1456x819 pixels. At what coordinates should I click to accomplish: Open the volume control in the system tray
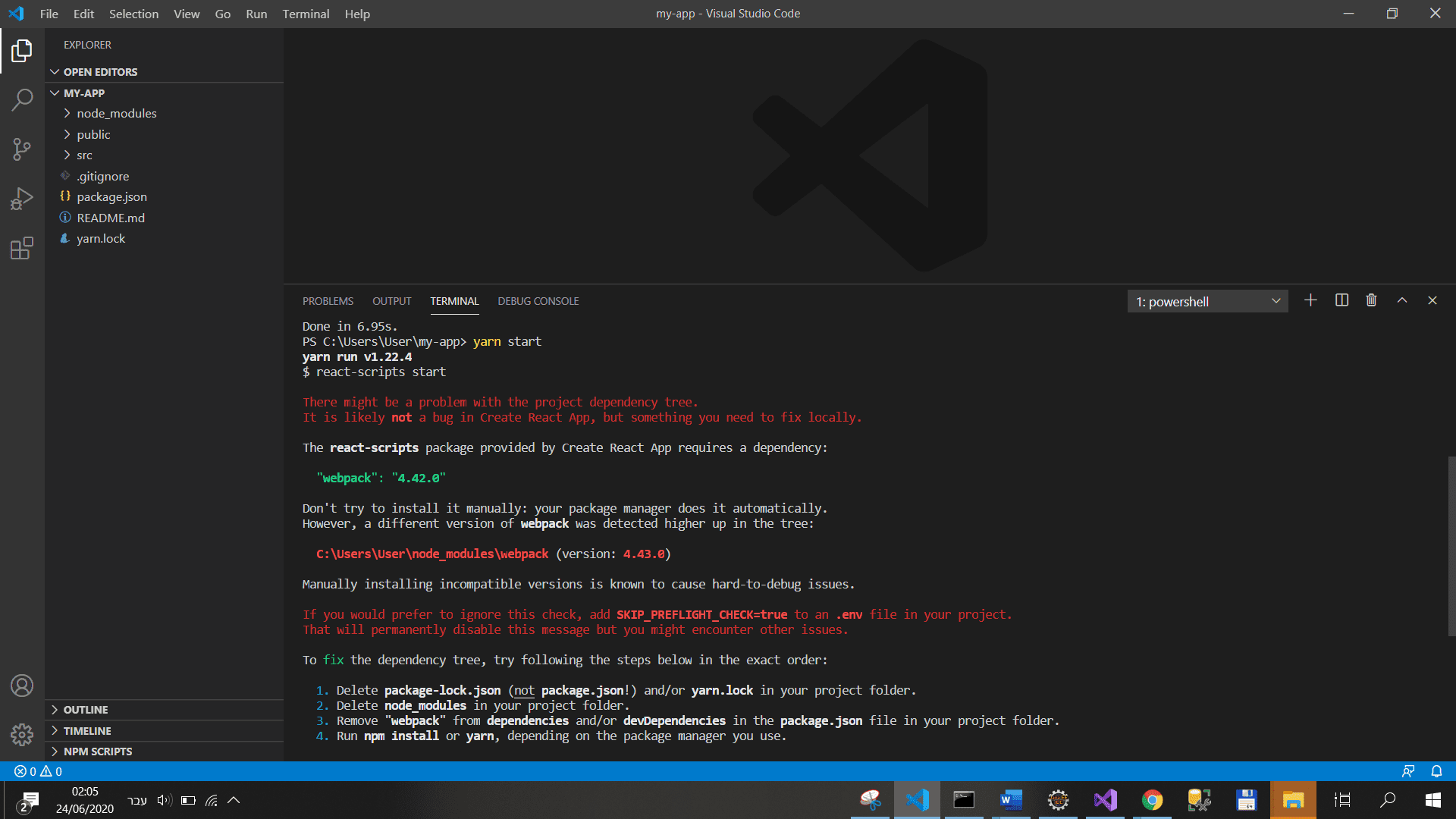pos(165,800)
